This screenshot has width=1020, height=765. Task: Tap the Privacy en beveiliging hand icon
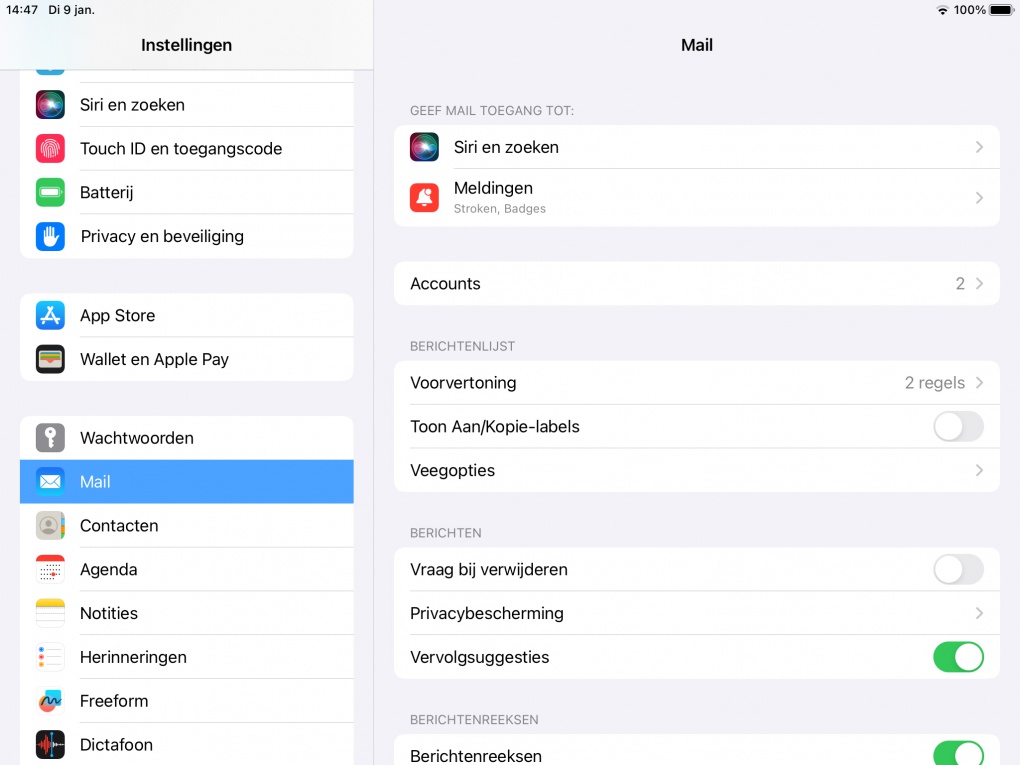[x=50, y=236]
